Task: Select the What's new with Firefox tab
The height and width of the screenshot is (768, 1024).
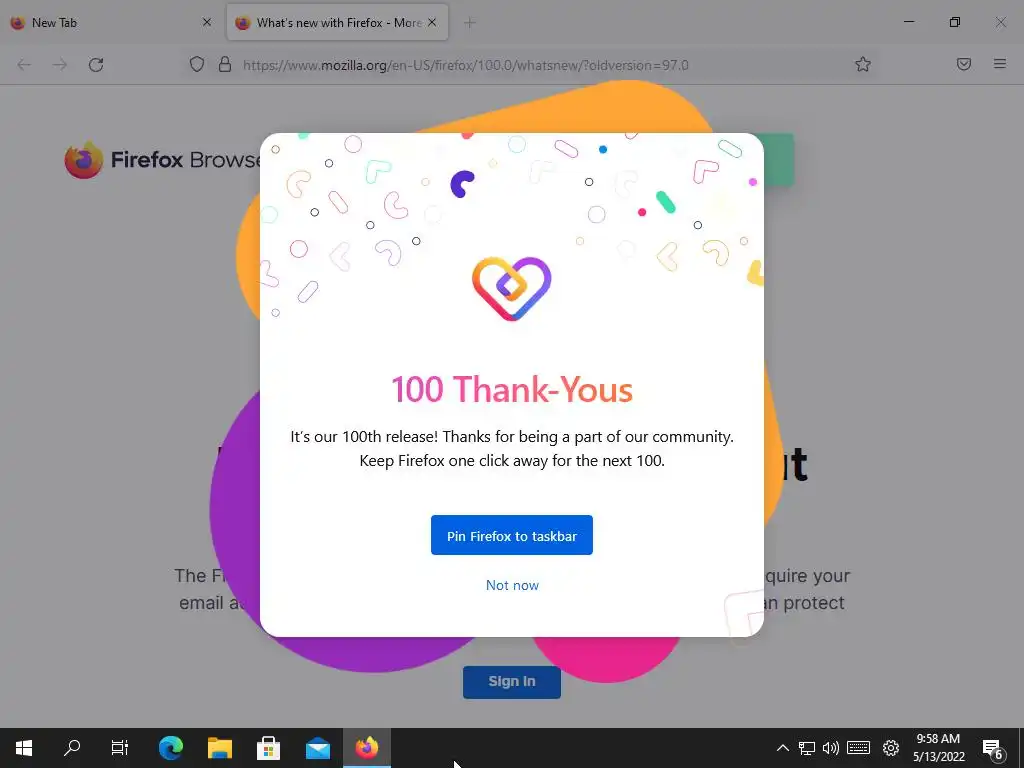Action: point(328,23)
